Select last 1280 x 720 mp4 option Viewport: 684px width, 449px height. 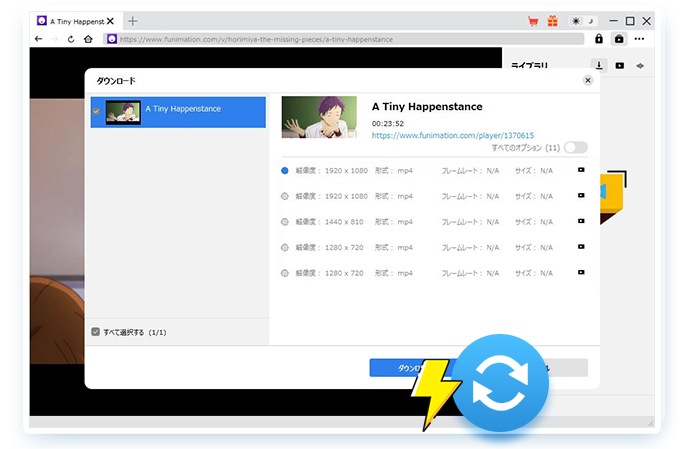285,273
